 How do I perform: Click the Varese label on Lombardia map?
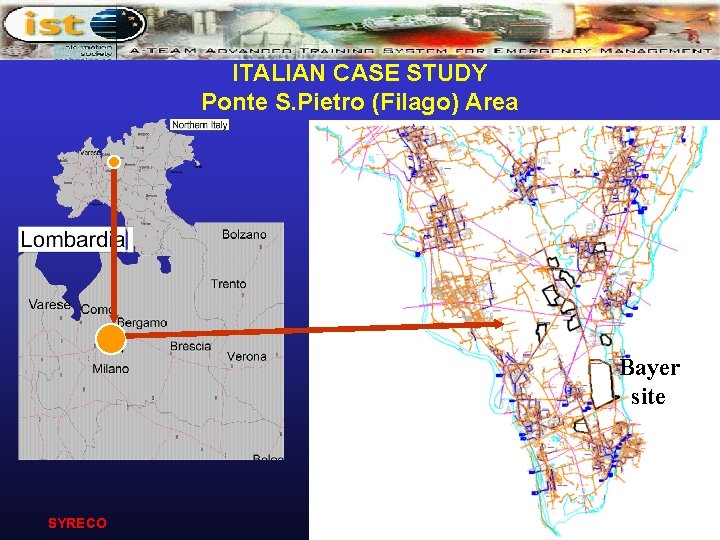(49, 304)
